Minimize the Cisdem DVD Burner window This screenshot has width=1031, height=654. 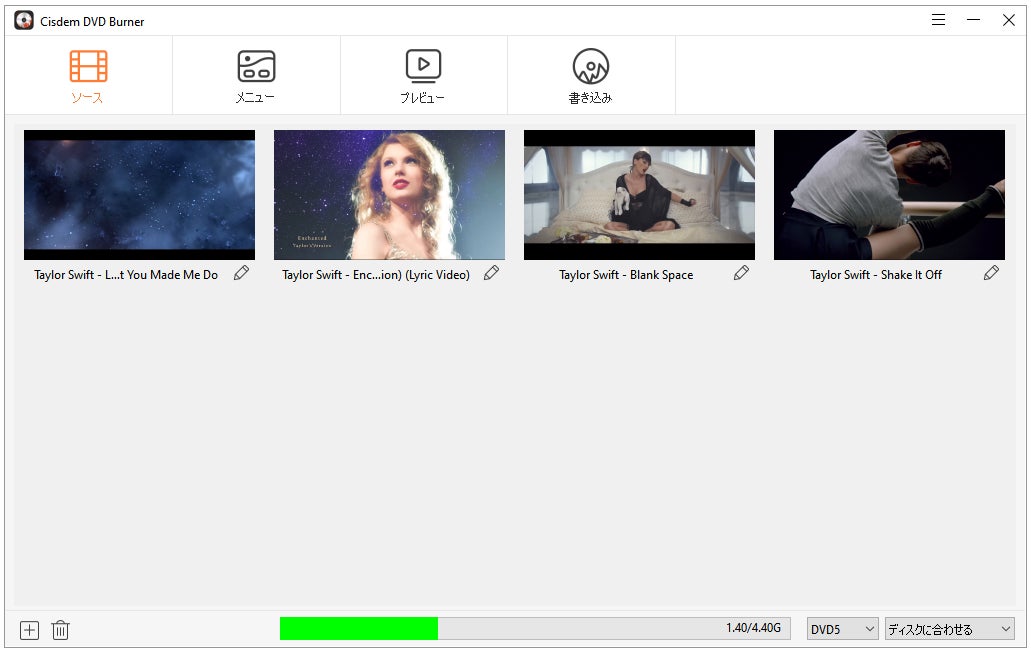point(974,20)
